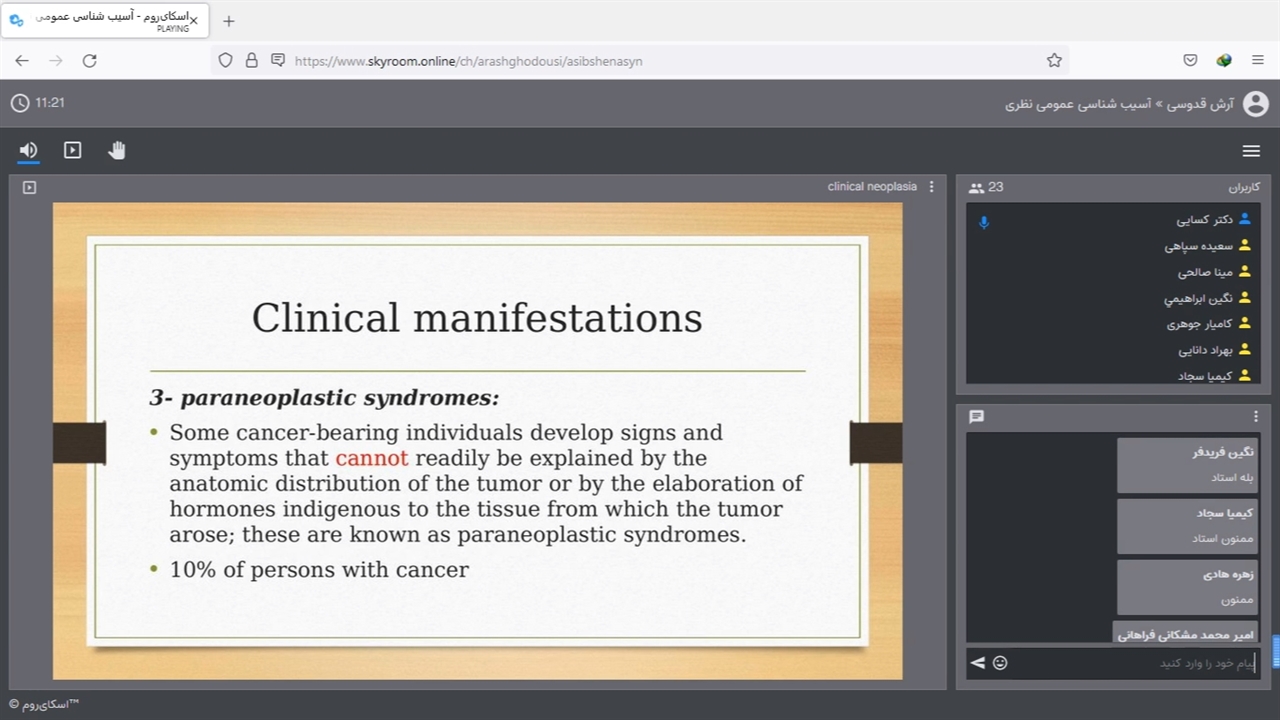Reload the page in browser
Image resolution: width=1280 pixels, height=720 pixels.
click(x=89, y=61)
